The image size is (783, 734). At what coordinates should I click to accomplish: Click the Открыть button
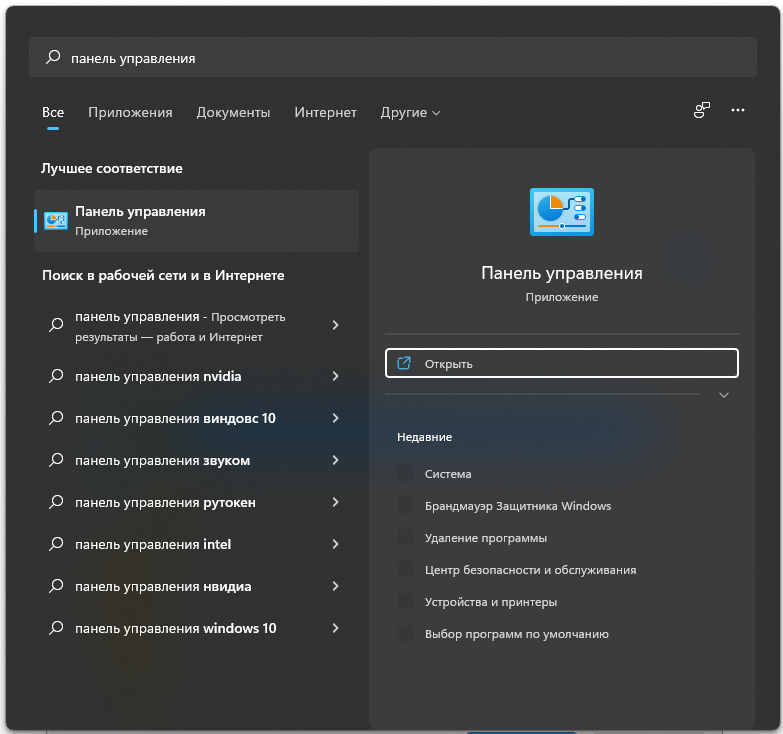(x=562, y=363)
